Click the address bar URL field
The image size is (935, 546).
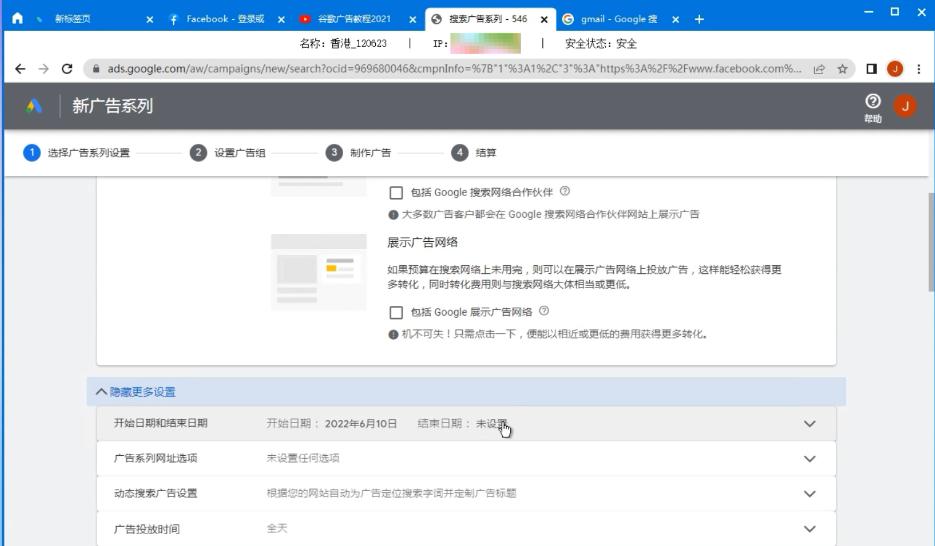(453, 69)
